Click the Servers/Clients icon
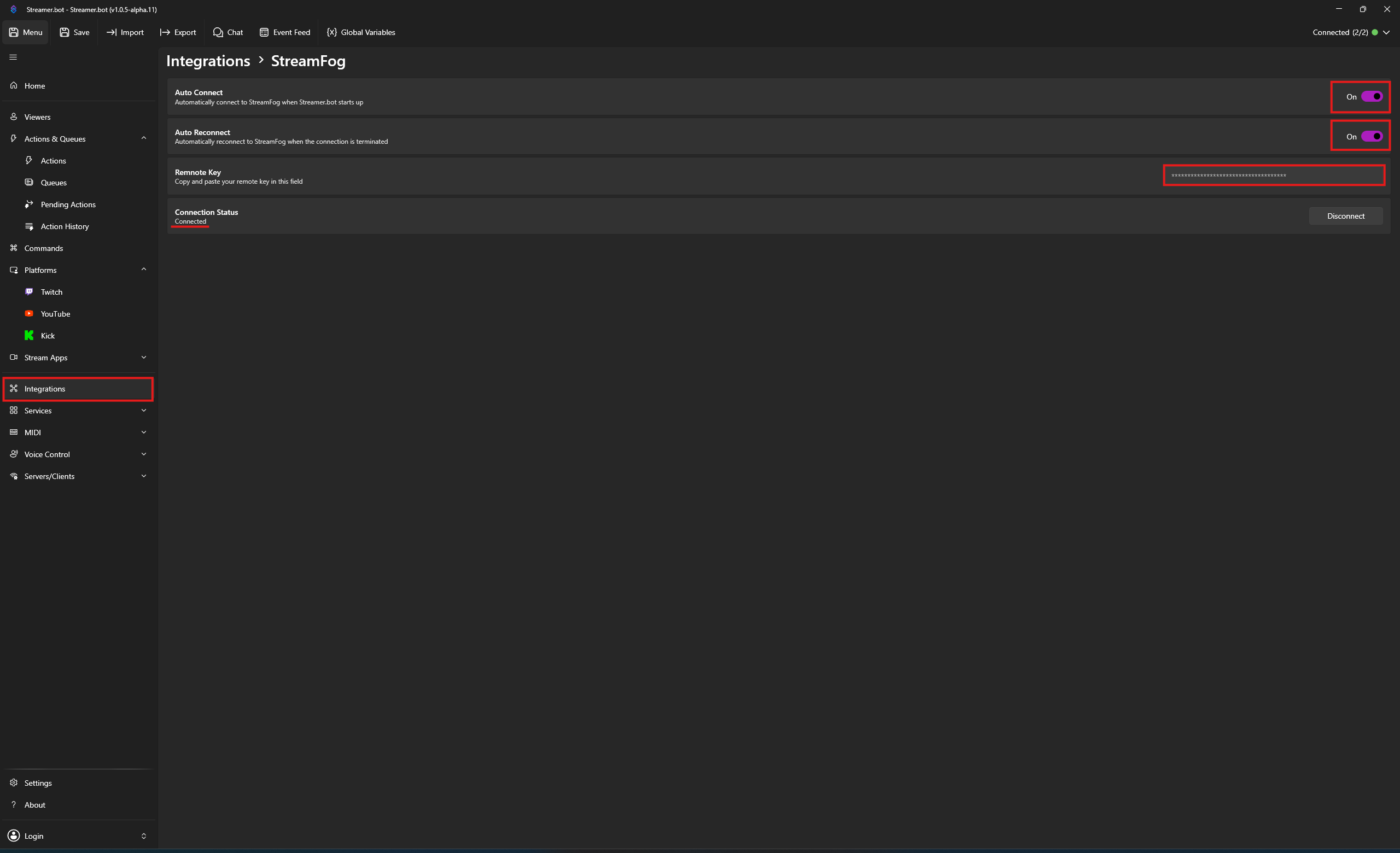 pyautogui.click(x=14, y=476)
